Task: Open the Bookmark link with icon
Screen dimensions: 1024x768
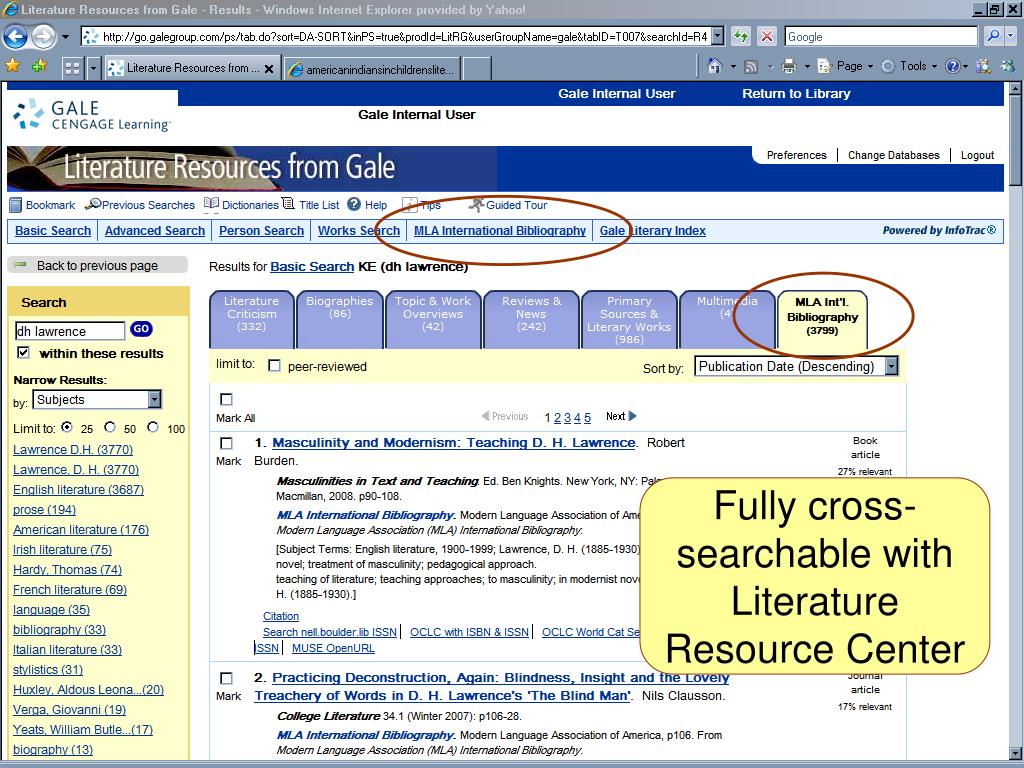Action: 42,205
